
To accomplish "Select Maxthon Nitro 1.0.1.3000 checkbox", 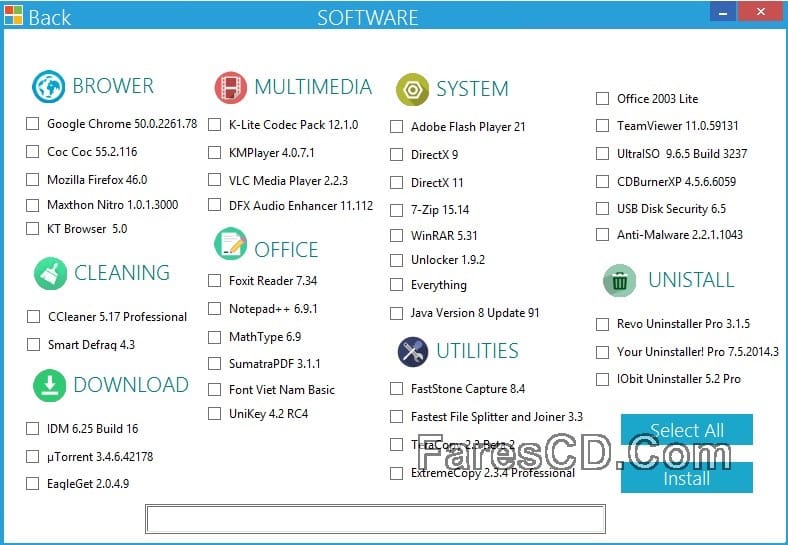I will click(33, 205).
